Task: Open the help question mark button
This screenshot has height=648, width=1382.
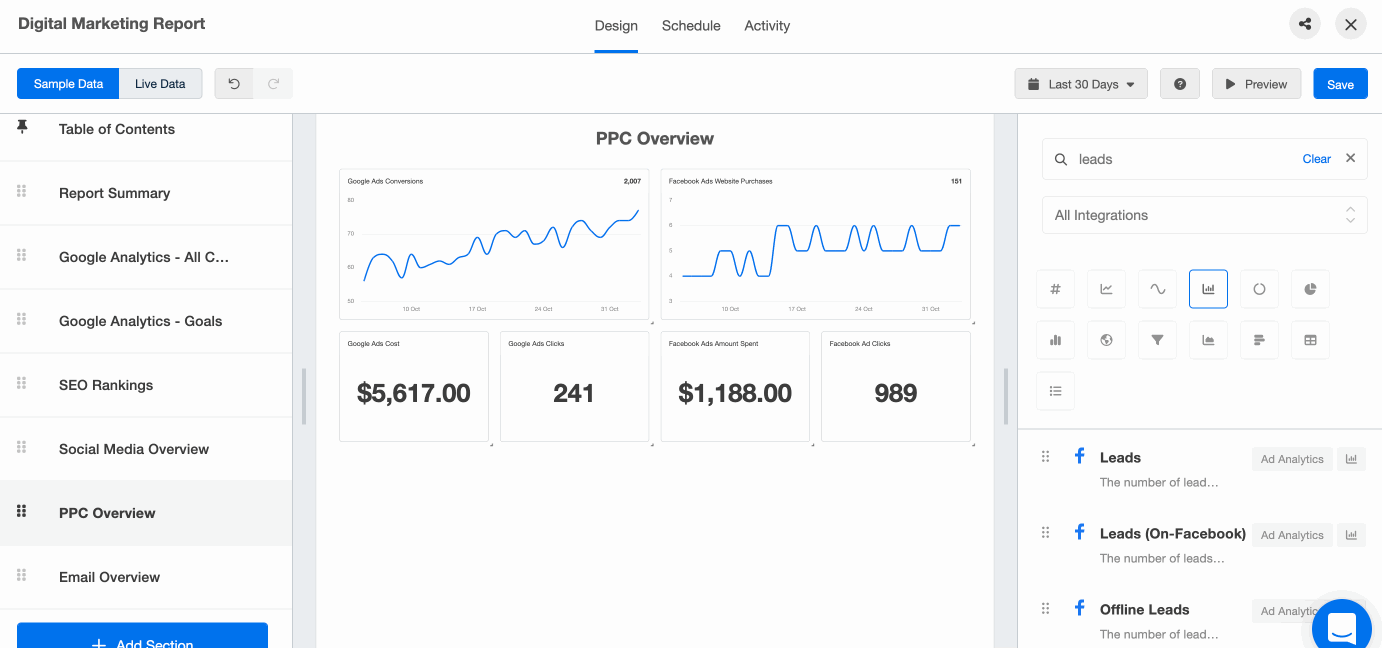Action: click(x=1179, y=84)
